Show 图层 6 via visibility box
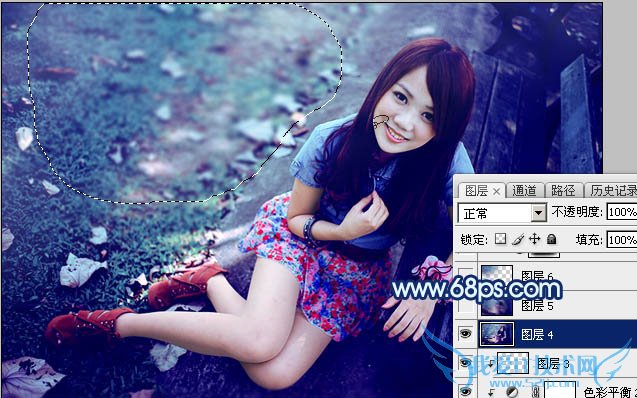Image resolution: width=637 pixels, height=398 pixels. click(x=466, y=276)
